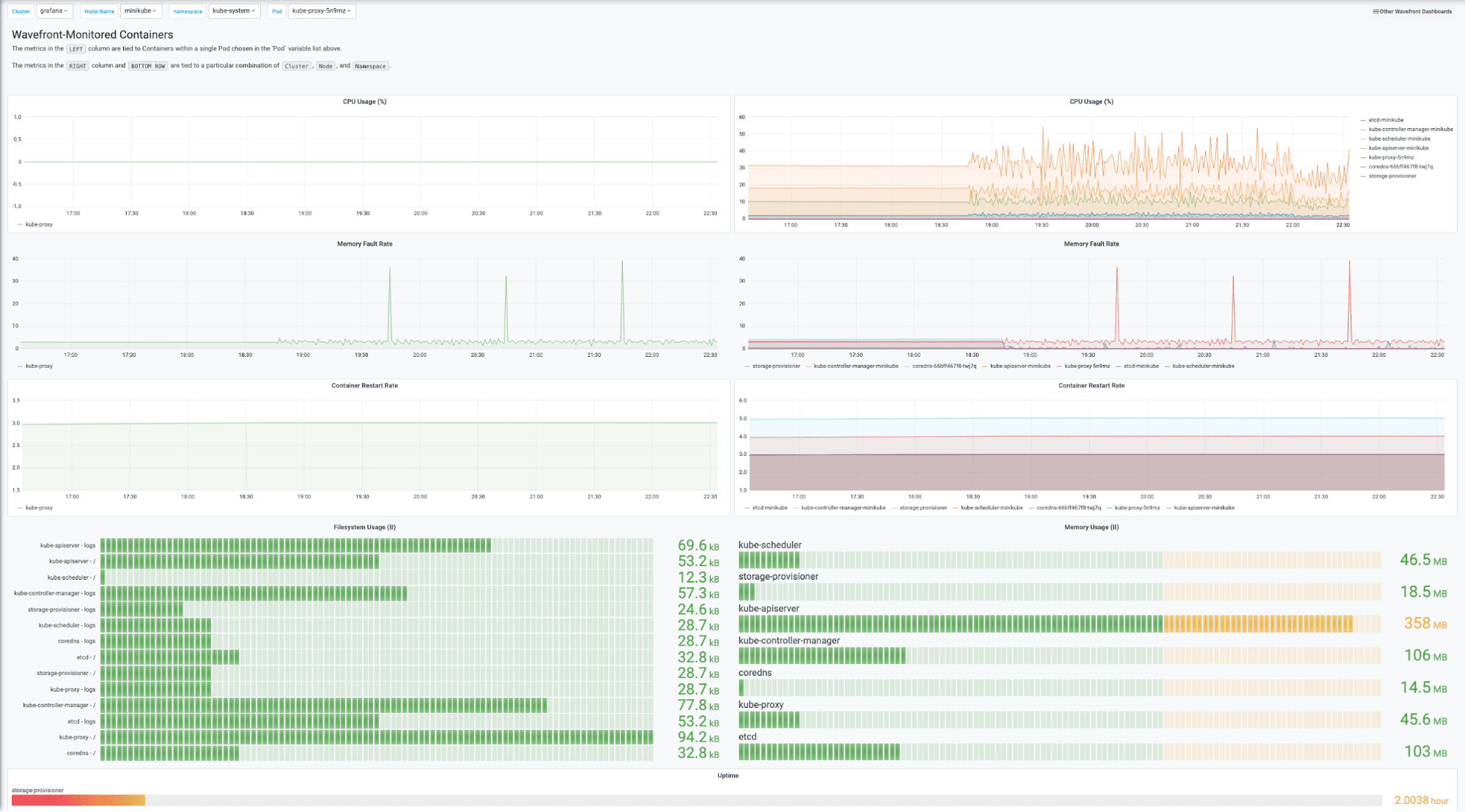Toggle kube-controller-manager-minikube in Container Restart Rate legend

843,508
